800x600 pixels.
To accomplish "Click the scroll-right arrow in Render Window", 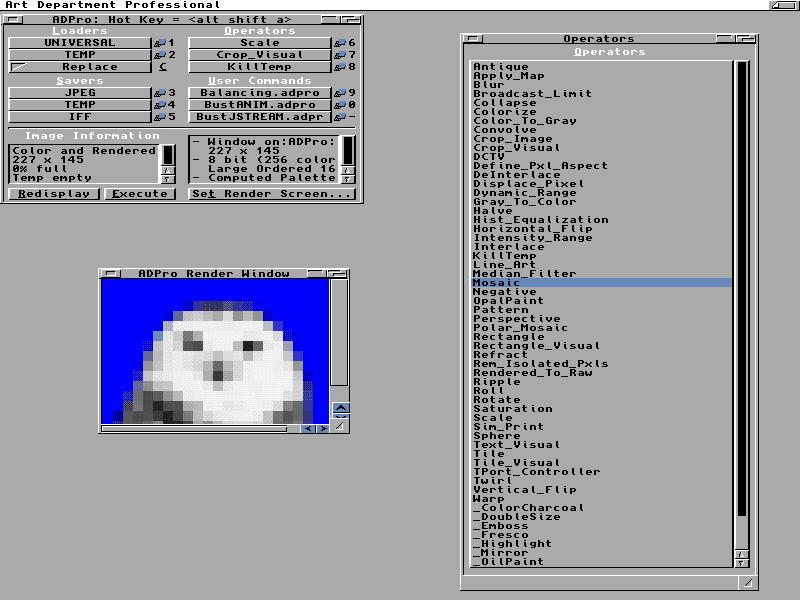I will click(322, 429).
